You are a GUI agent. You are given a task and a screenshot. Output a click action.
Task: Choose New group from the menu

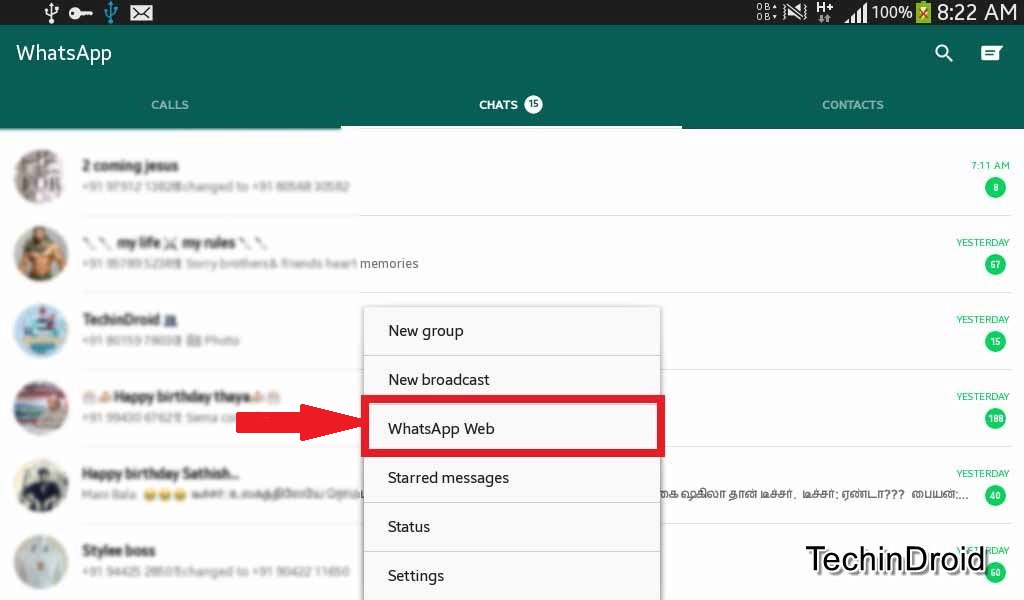511,331
